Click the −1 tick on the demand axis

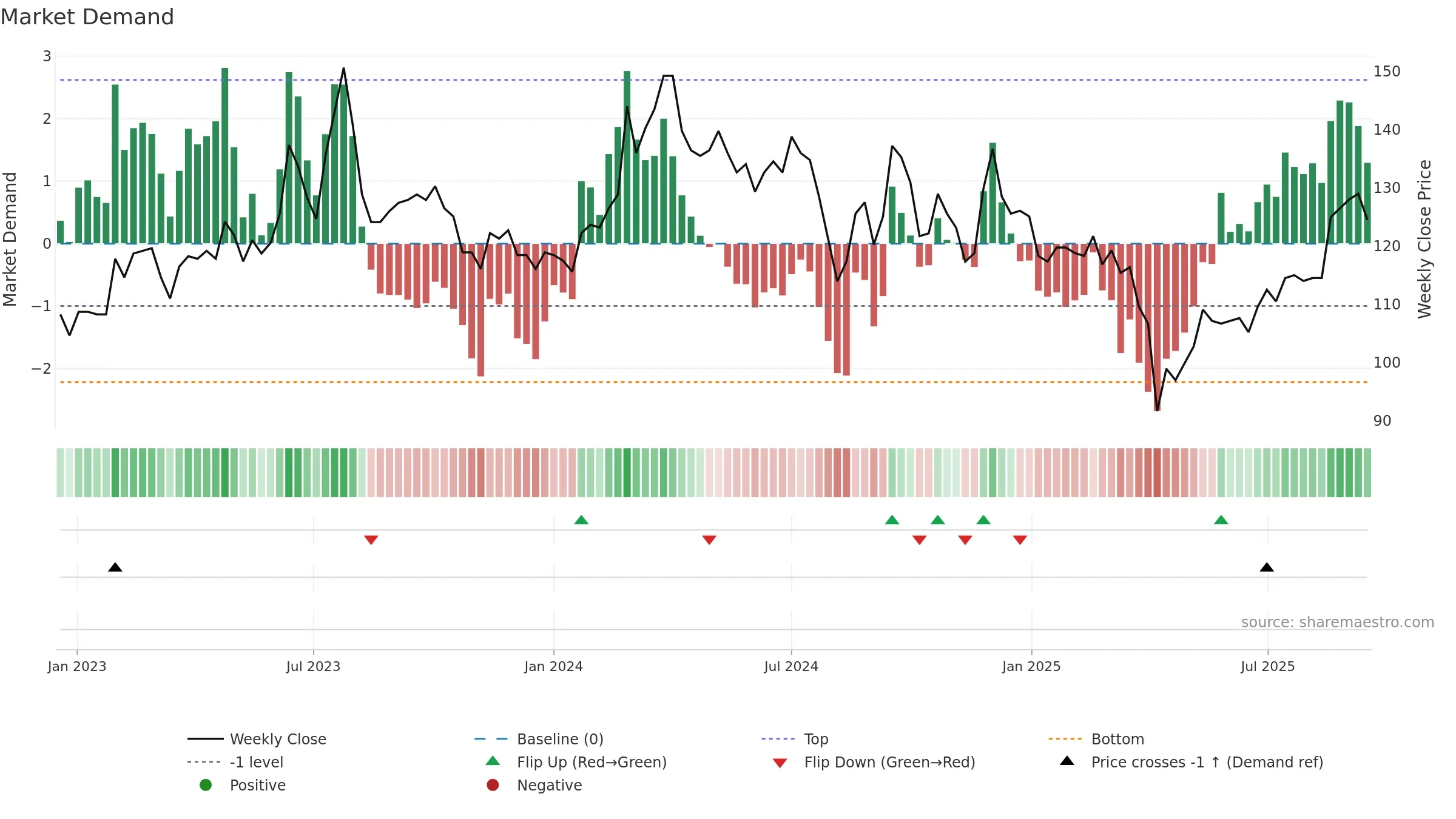click(42, 306)
